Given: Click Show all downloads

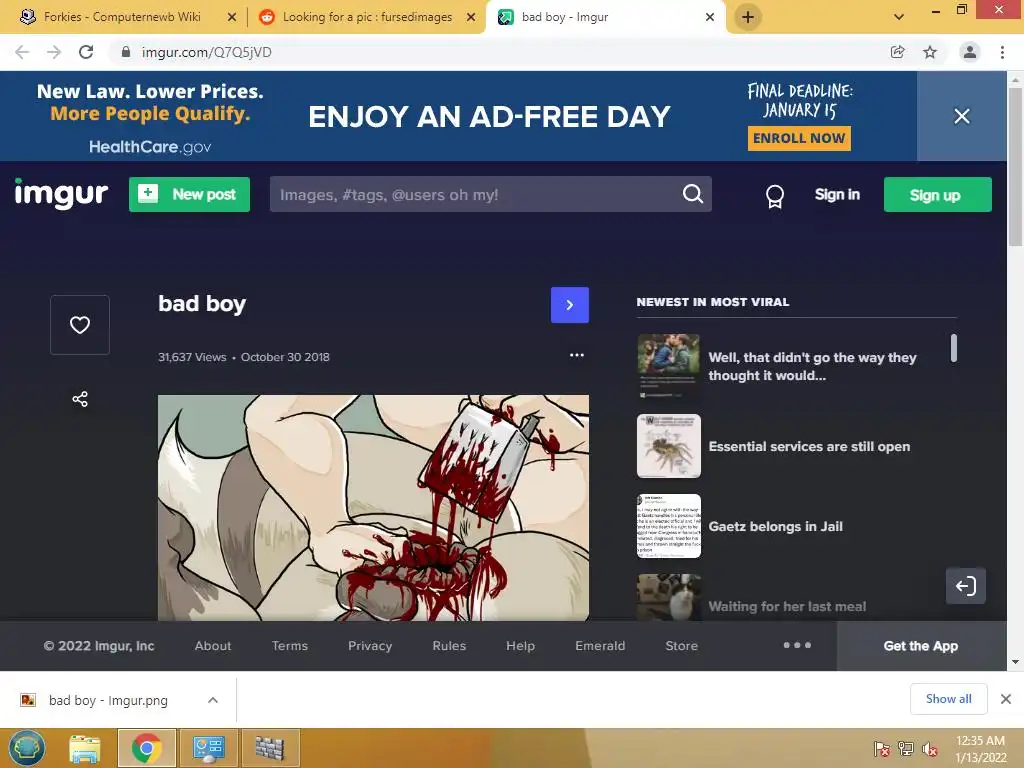Looking at the screenshot, I should [948, 699].
